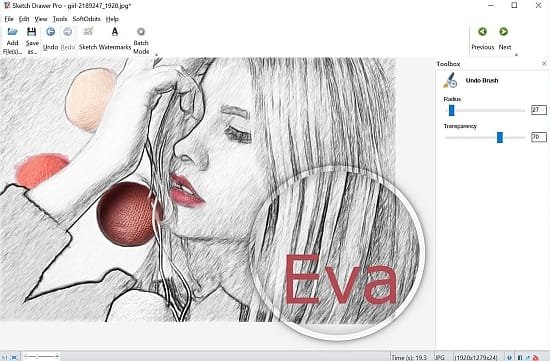The width and height of the screenshot is (550, 361).
Task: Click the Transparency value field showing 70
Action: 538,137
